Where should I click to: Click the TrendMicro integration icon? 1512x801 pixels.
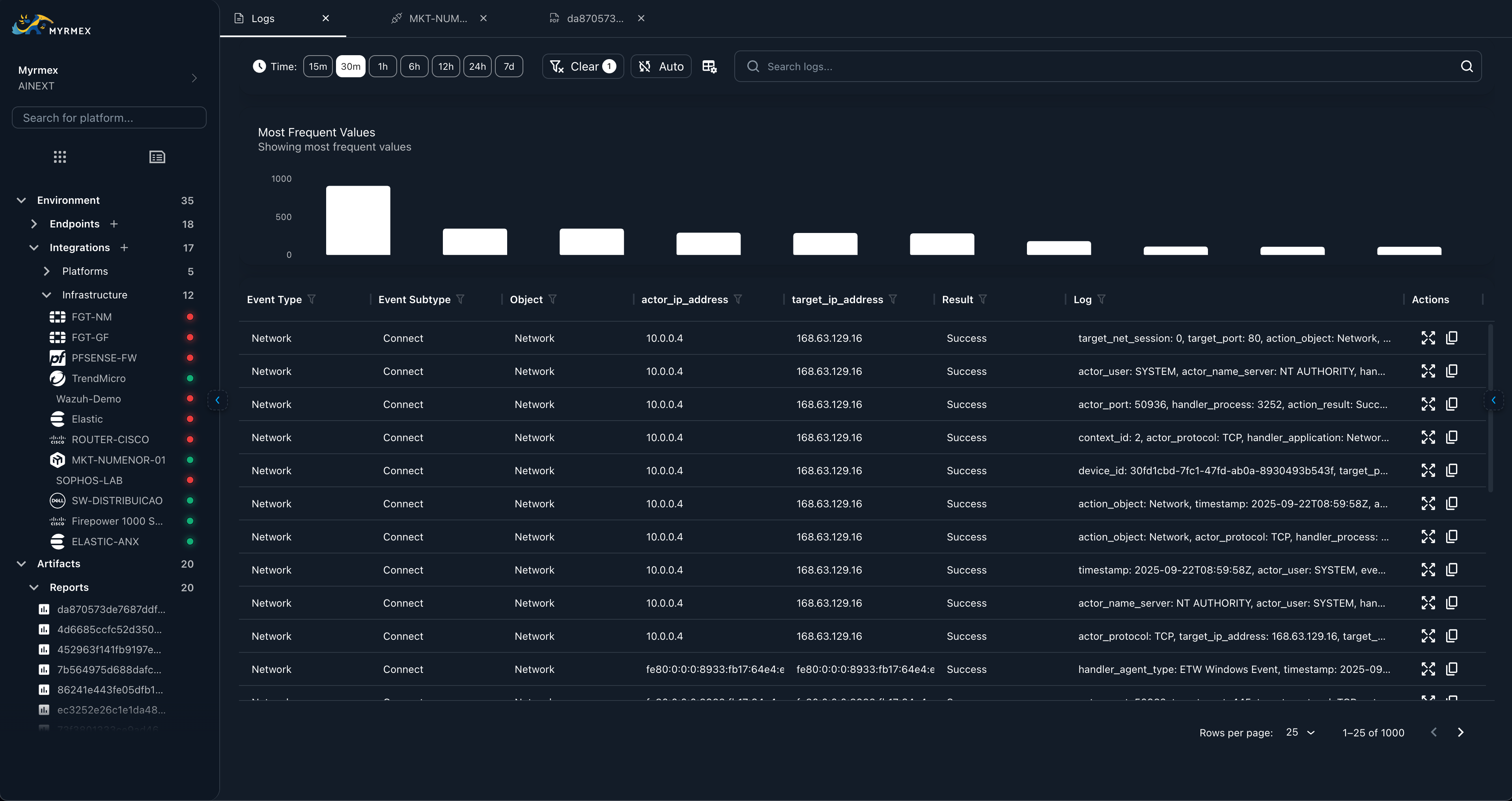(58, 378)
